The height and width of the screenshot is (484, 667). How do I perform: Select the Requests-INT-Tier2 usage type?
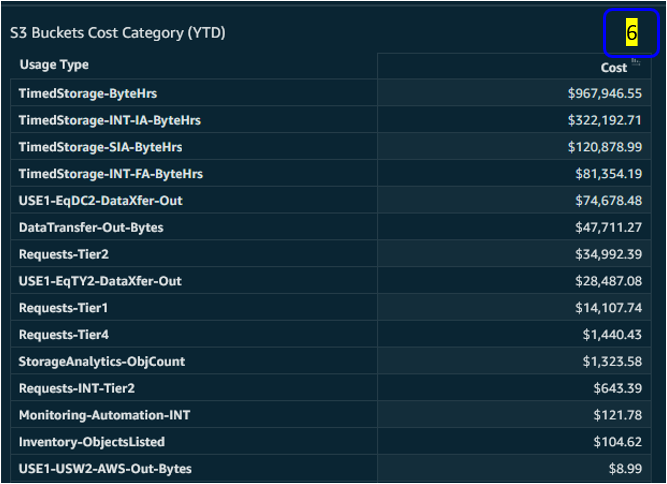[x=77, y=388]
